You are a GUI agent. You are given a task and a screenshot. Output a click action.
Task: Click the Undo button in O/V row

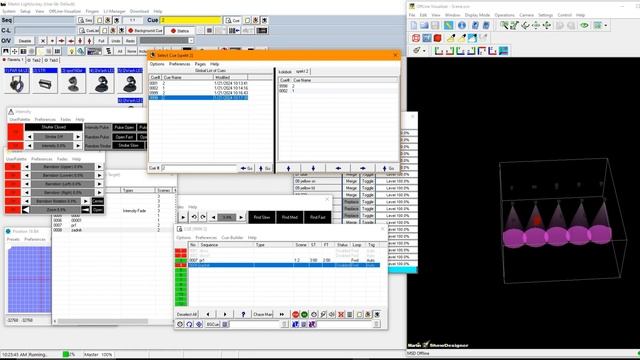coord(116,41)
